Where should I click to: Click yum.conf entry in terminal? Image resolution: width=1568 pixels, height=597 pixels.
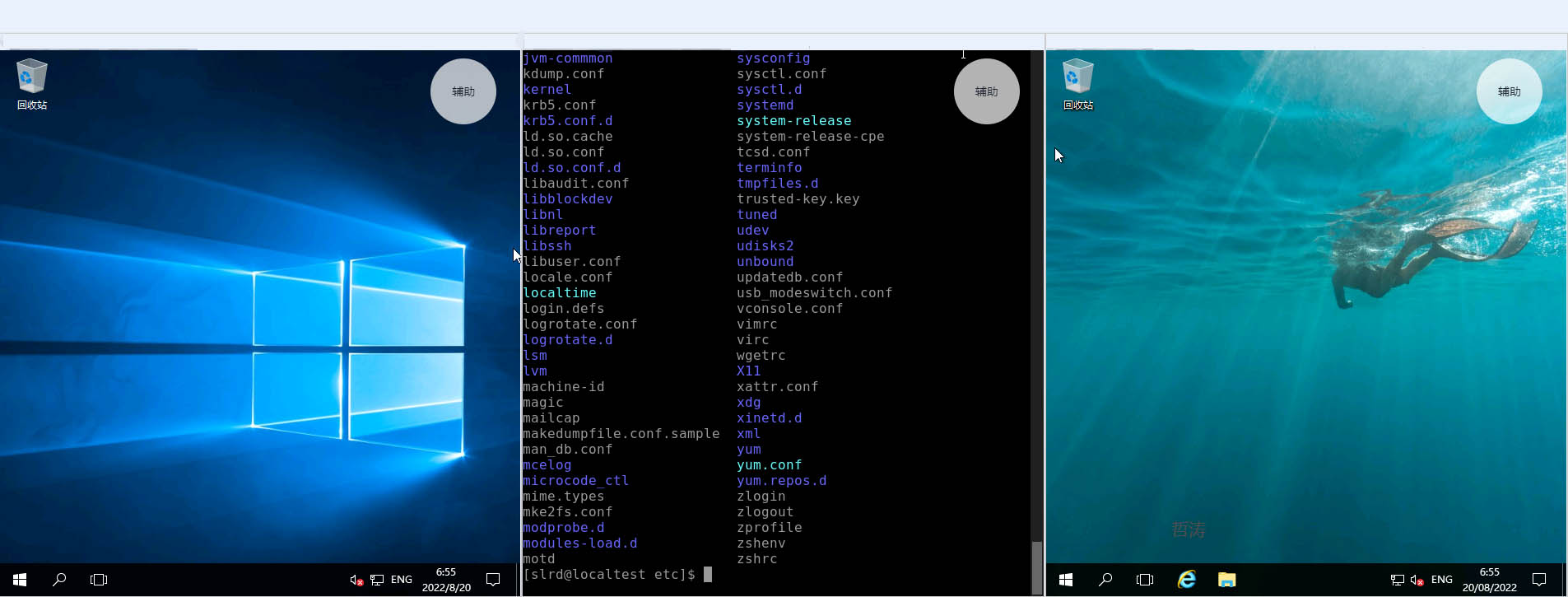pos(770,465)
